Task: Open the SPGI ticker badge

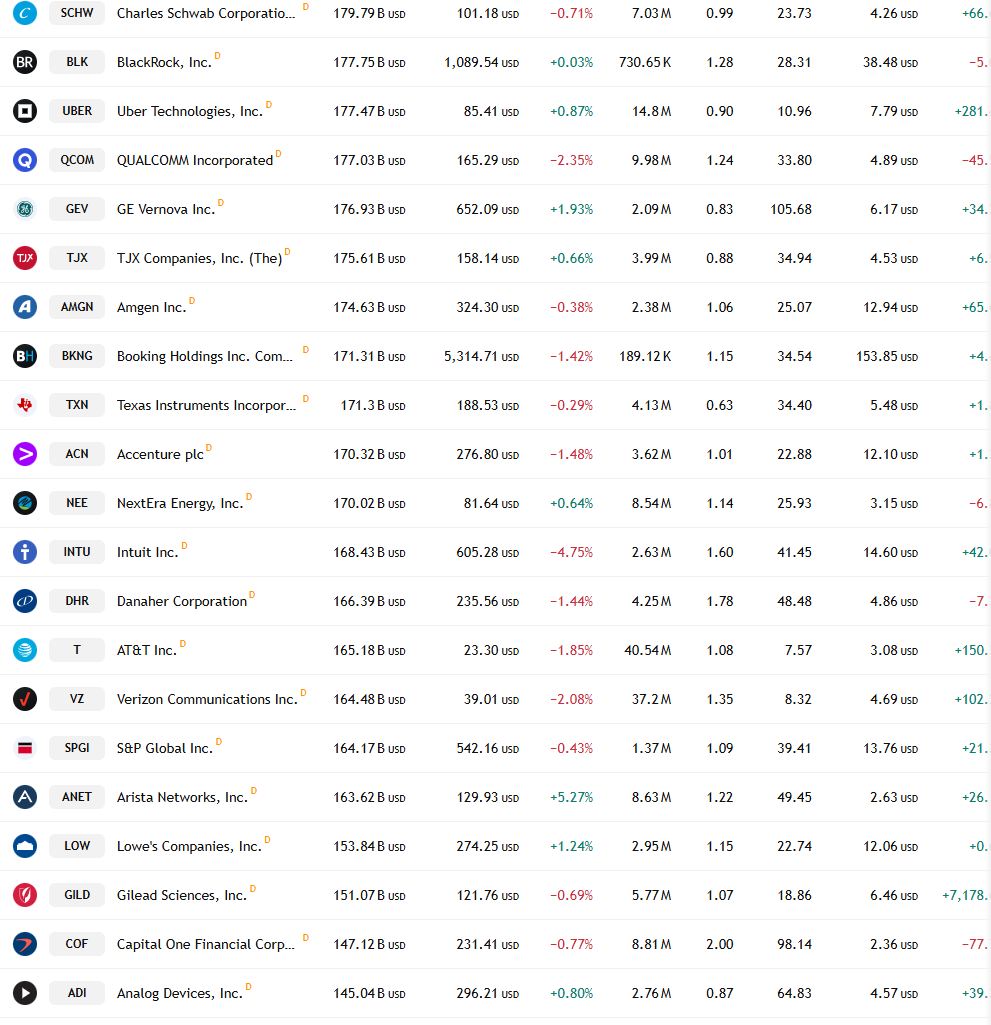Action: pyautogui.click(x=77, y=748)
